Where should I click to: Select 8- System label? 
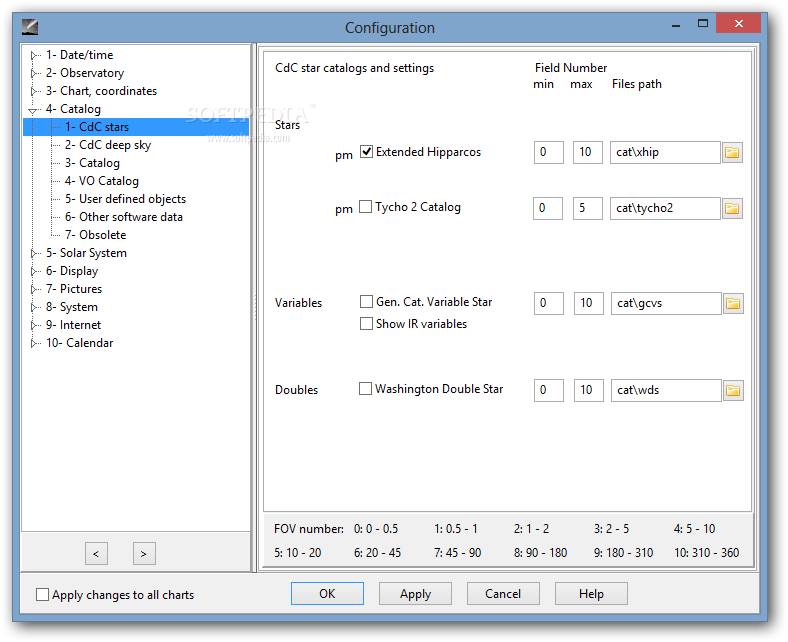(x=72, y=307)
